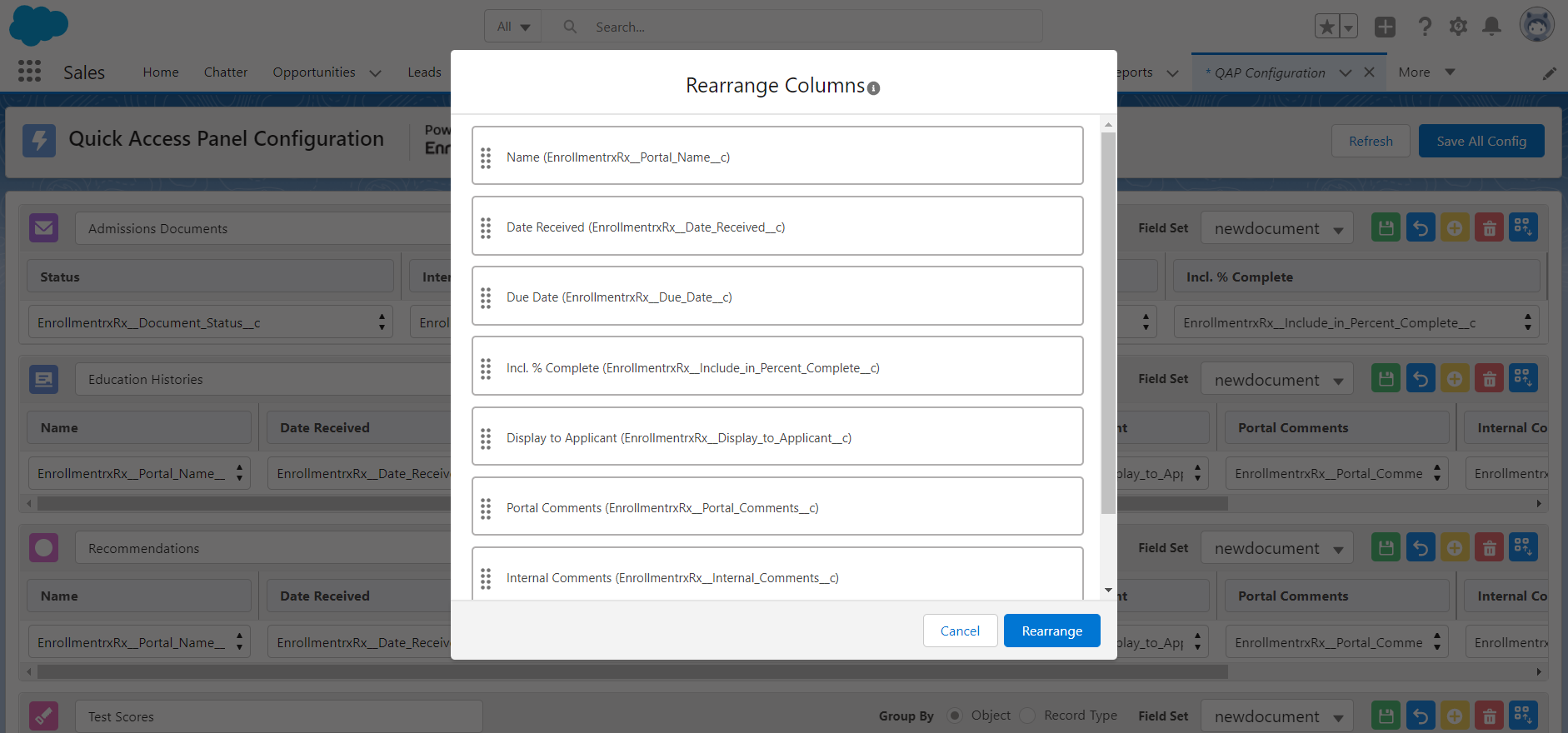Viewport: 1568px width, 733px height.
Task: Click red delete icon in Education Histories row
Action: point(1489,379)
